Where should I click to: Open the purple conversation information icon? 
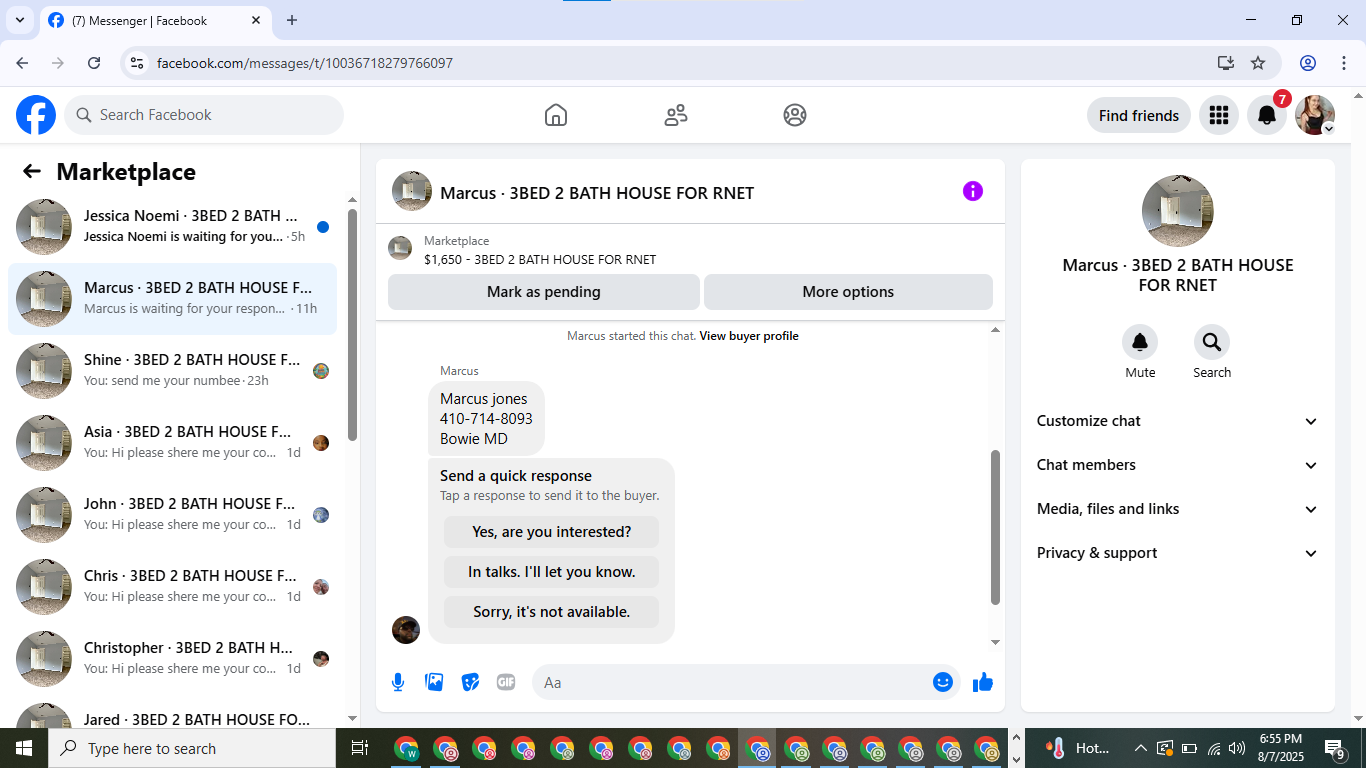click(973, 191)
